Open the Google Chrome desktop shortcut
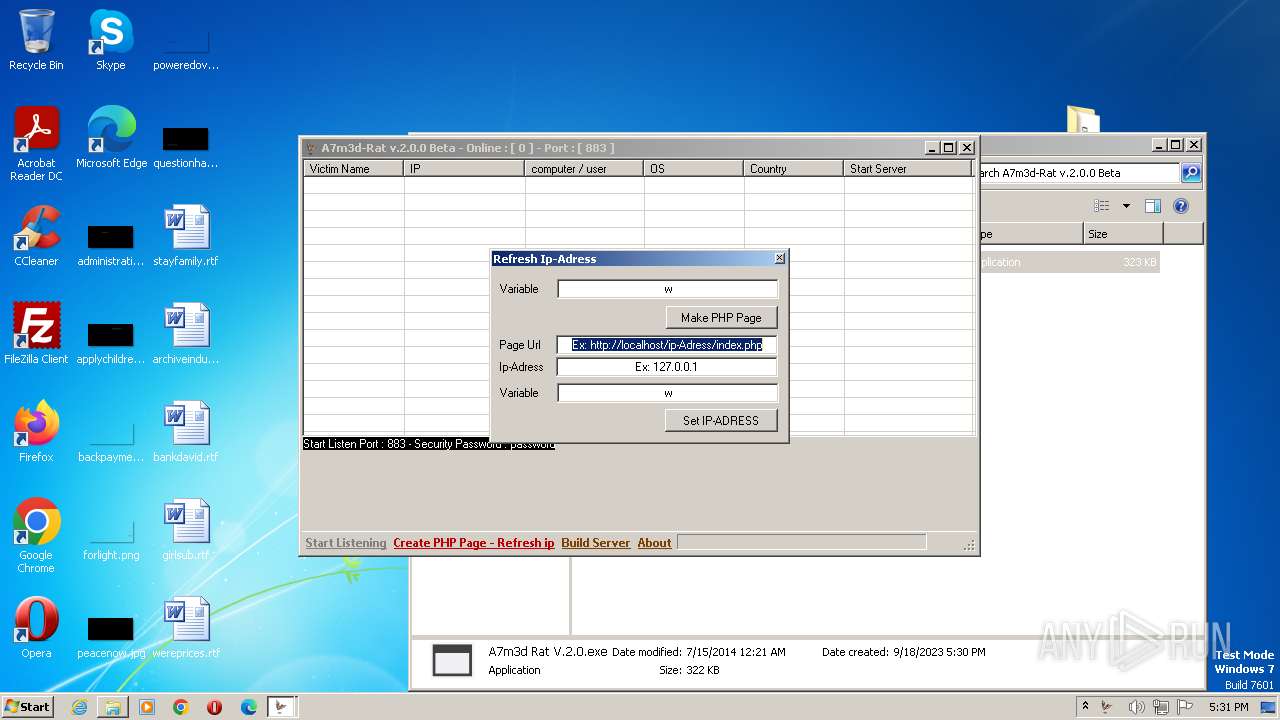1280x720 pixels. pos(36,535)
